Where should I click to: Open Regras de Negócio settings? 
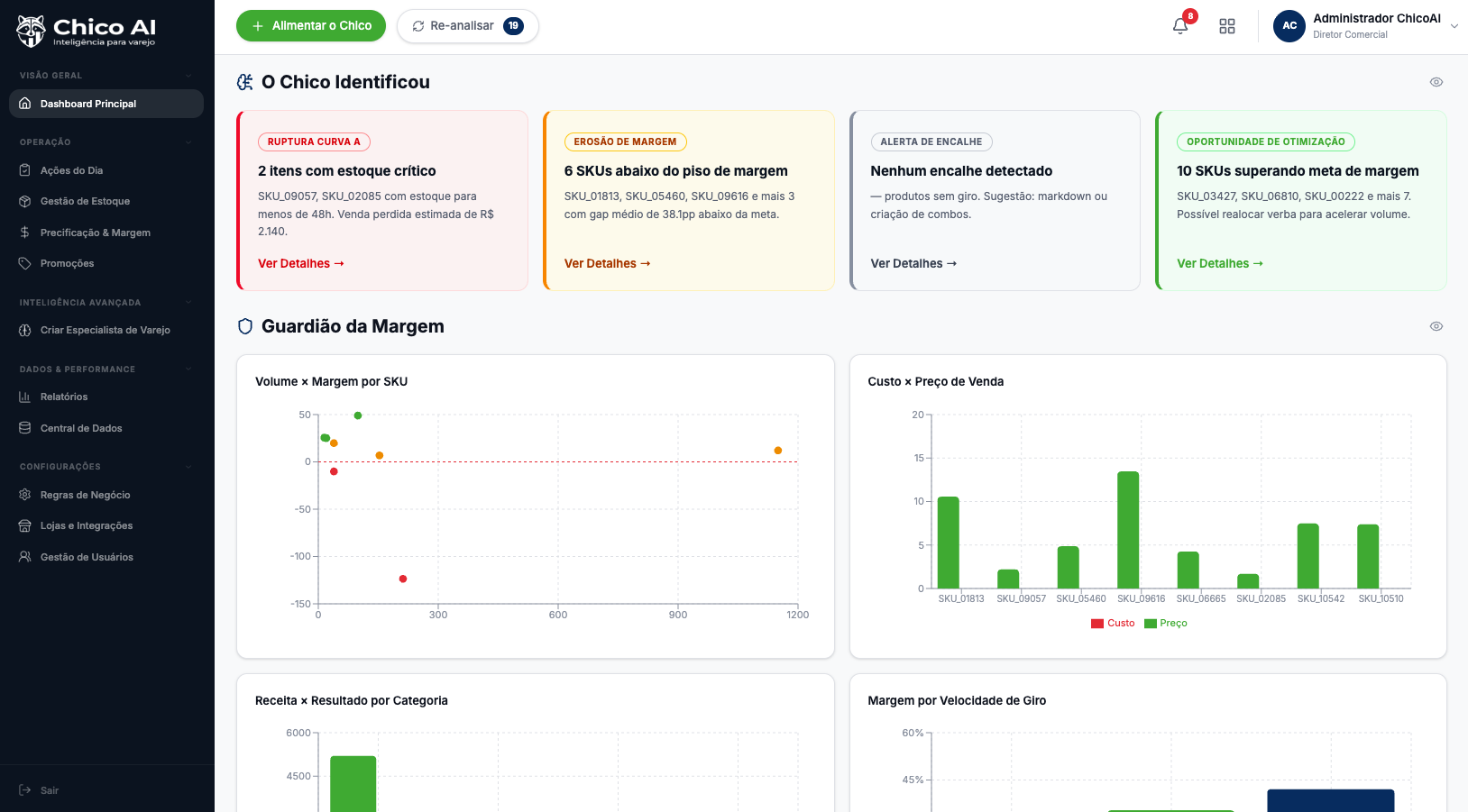pyautogui.click(x=106, y=495)
